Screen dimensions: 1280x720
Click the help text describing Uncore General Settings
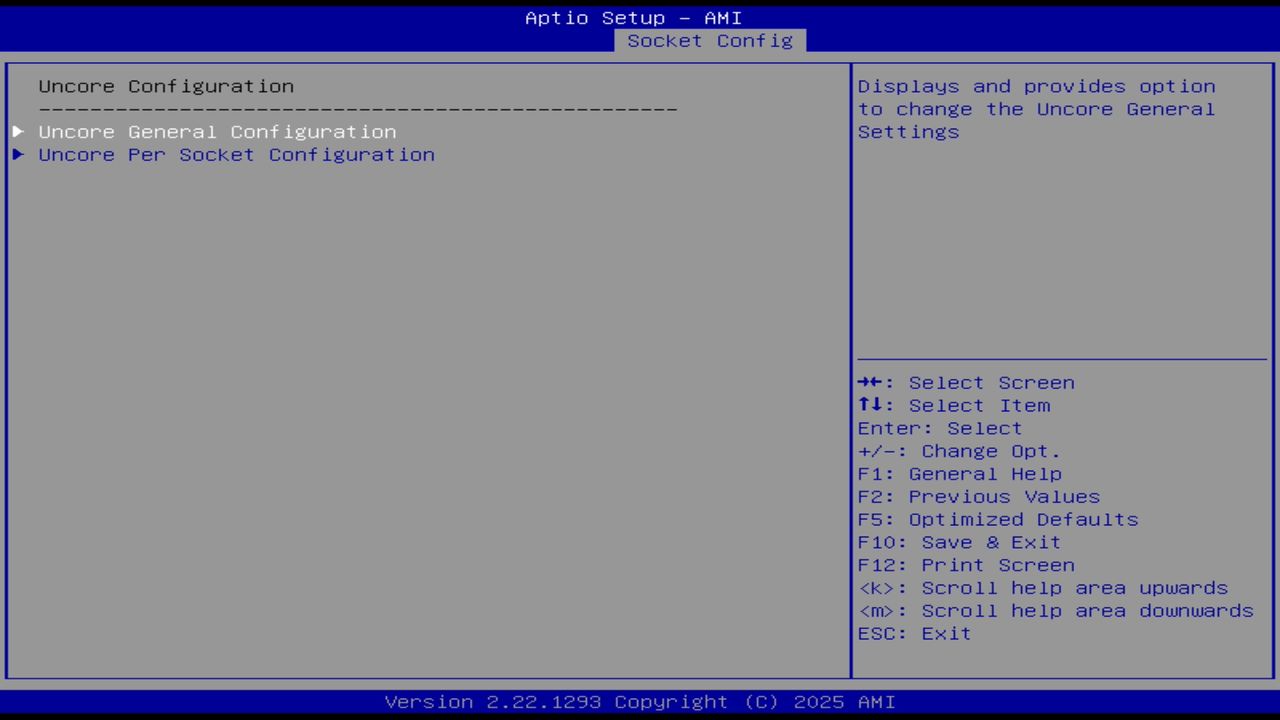[1036, 109]
